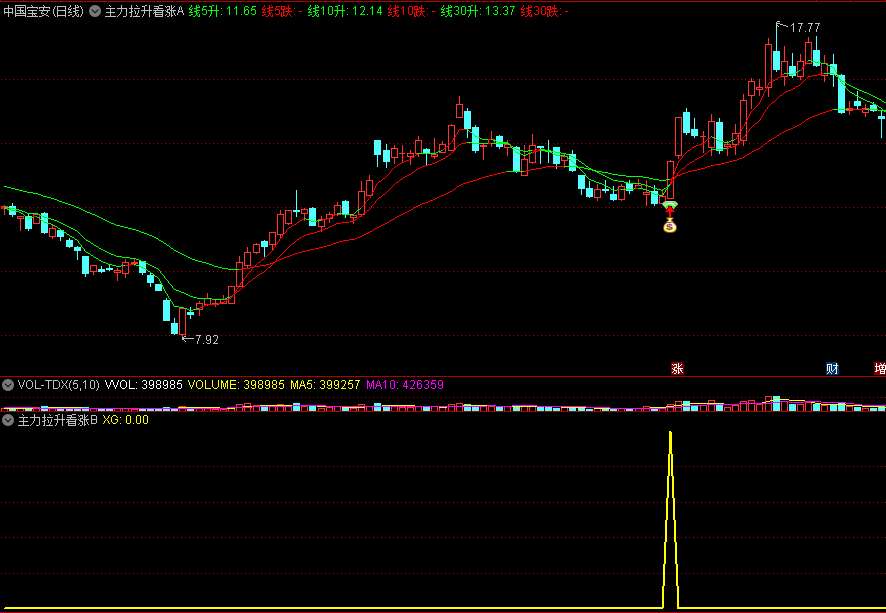This screenshot has height=613, width=886.
Task: Click the 主力拉升看涨A indicator name
Action: (x=145, y=11)
